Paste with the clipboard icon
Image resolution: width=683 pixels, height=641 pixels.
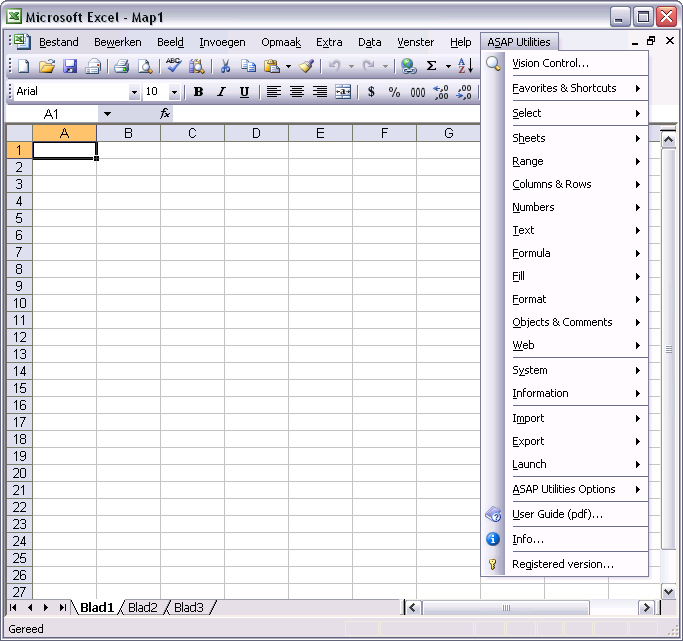(272, 66)
